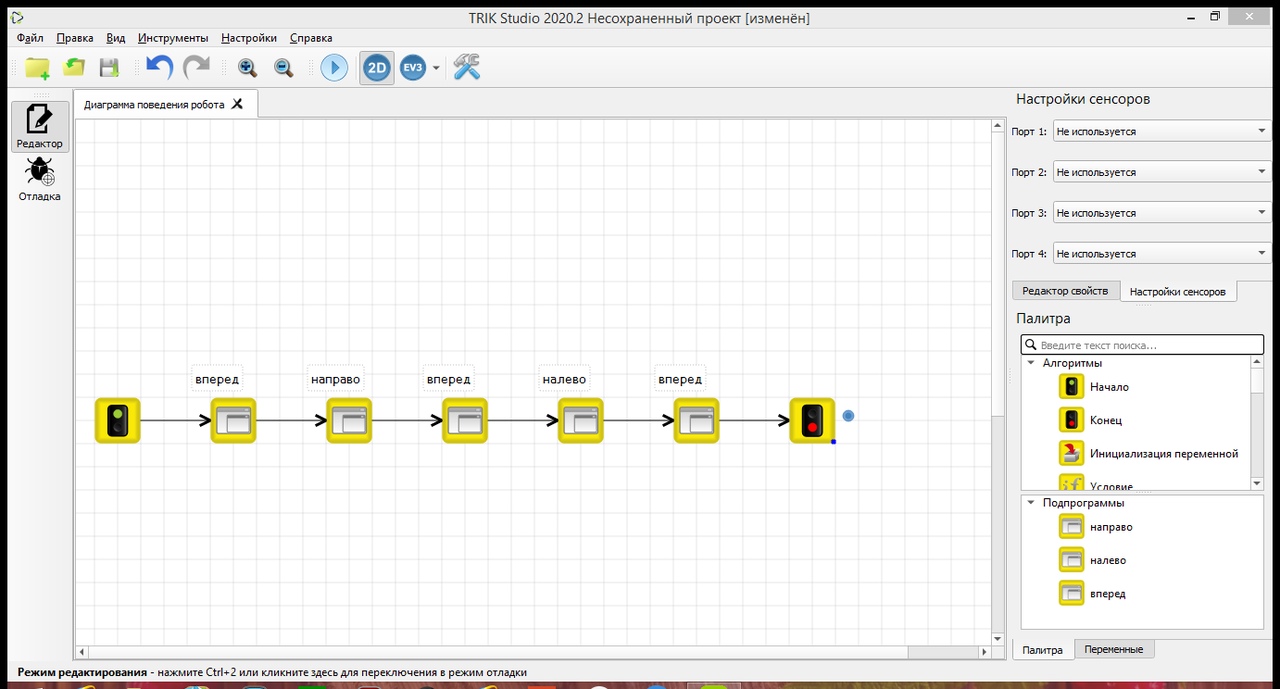
Task: Switch to the Переменные tab
Action: click(1113, 649)
